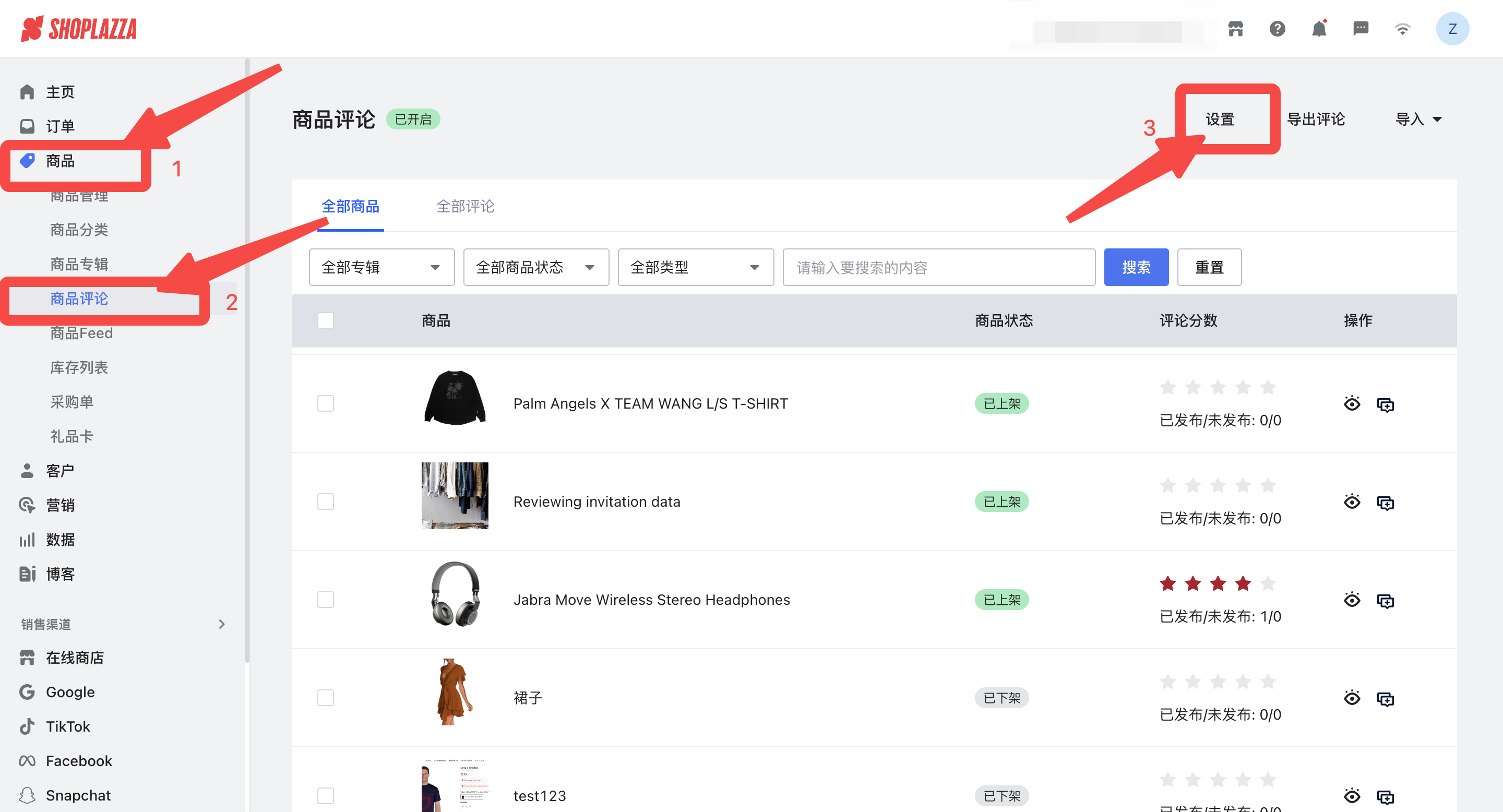Click the blue 搜索 button
1503x812 pixels.
point(1136,267)
